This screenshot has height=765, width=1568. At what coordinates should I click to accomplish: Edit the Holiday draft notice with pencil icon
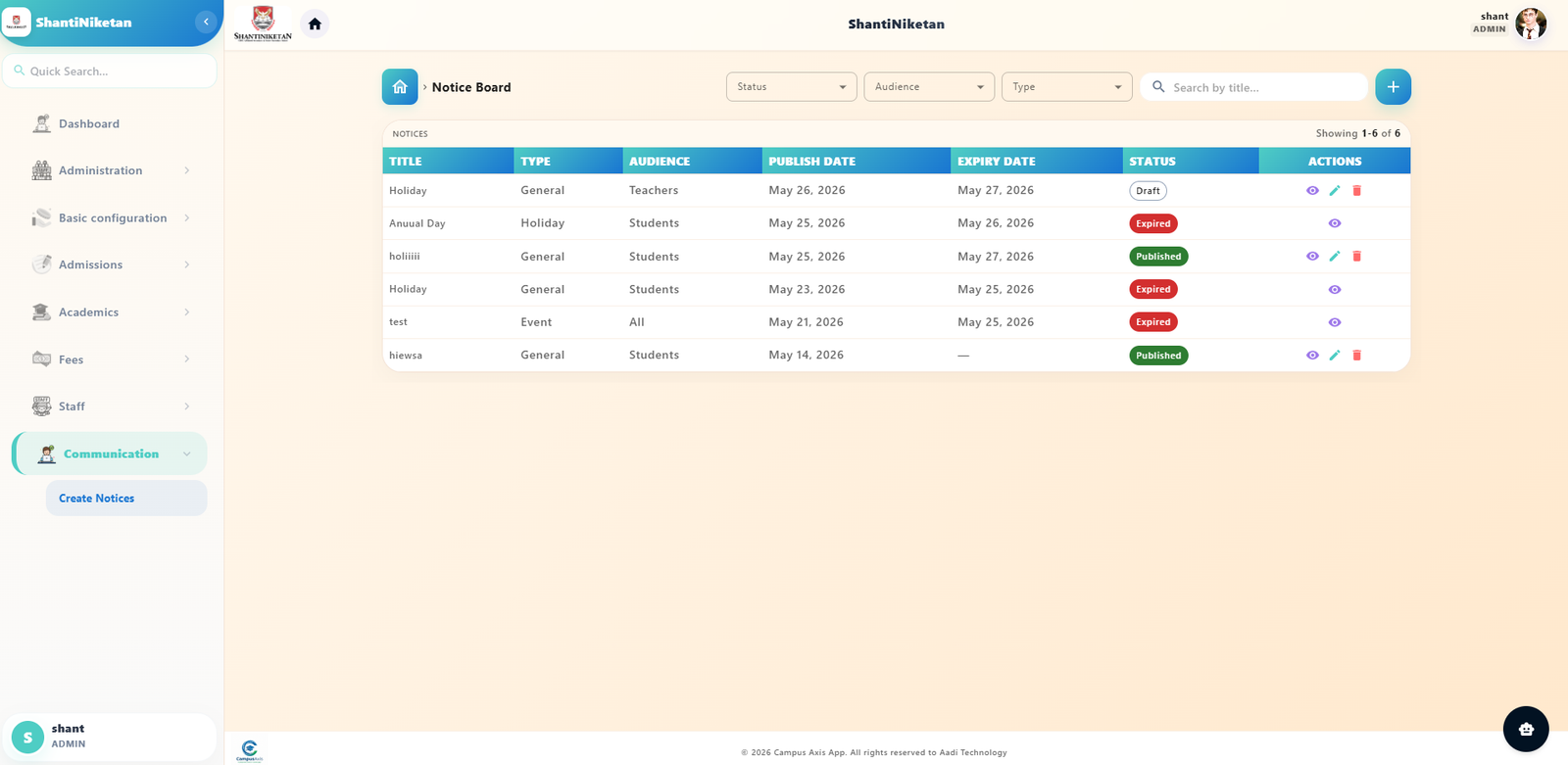click(x=1334, y=191)
